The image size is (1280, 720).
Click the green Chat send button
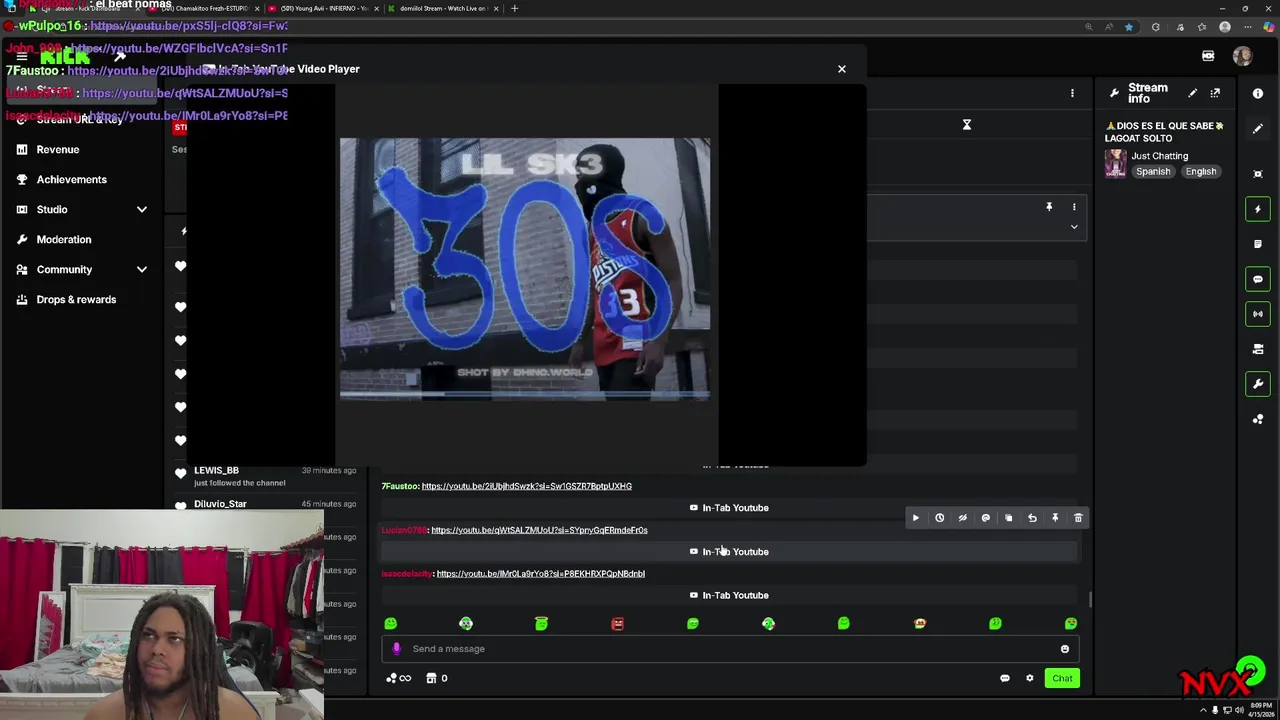(1062, 678)
